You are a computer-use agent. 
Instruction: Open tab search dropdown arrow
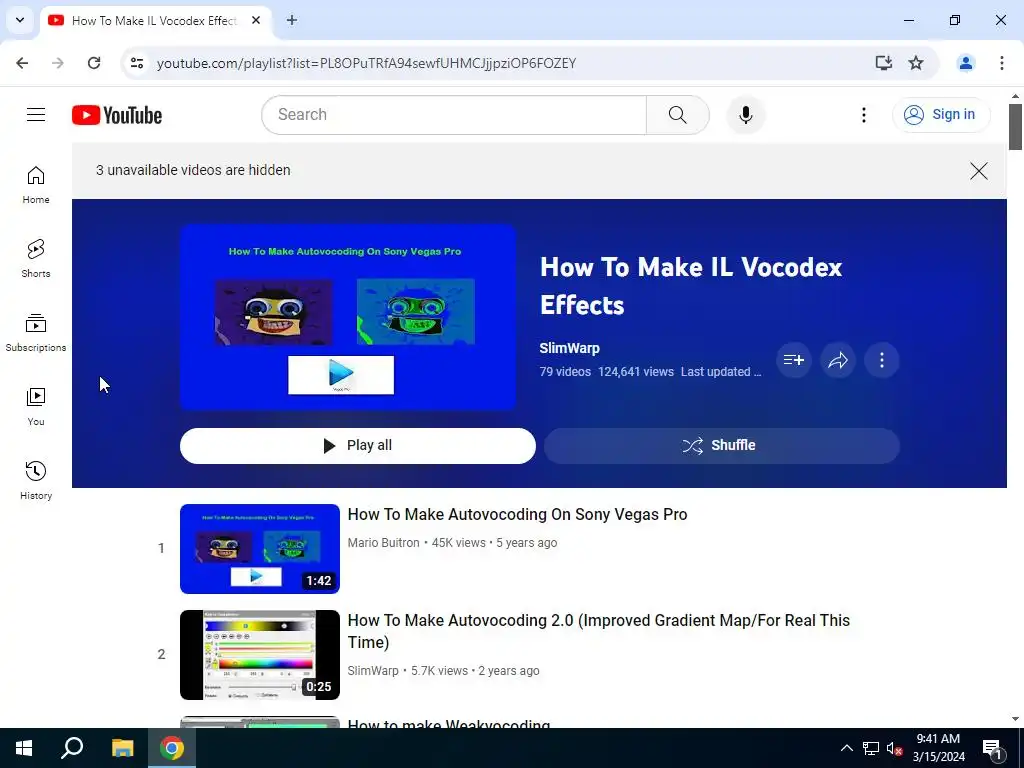20,20
